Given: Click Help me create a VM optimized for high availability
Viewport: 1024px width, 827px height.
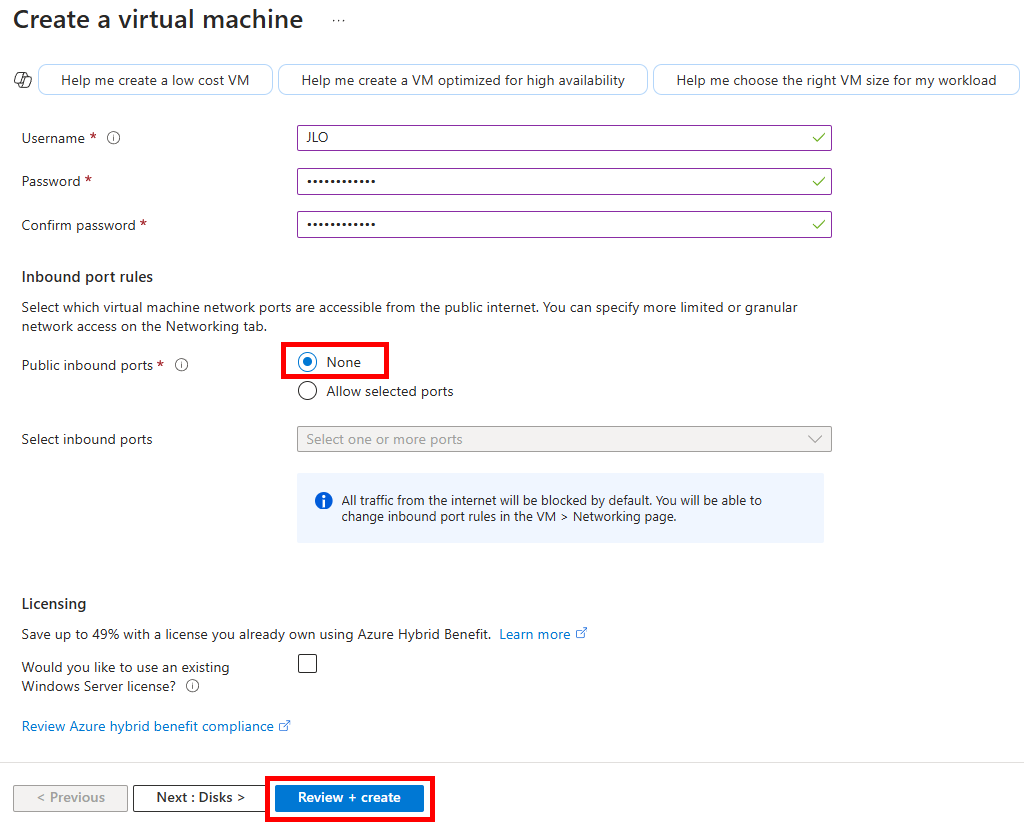Looking at the screenshot, I should coord(463,80).
